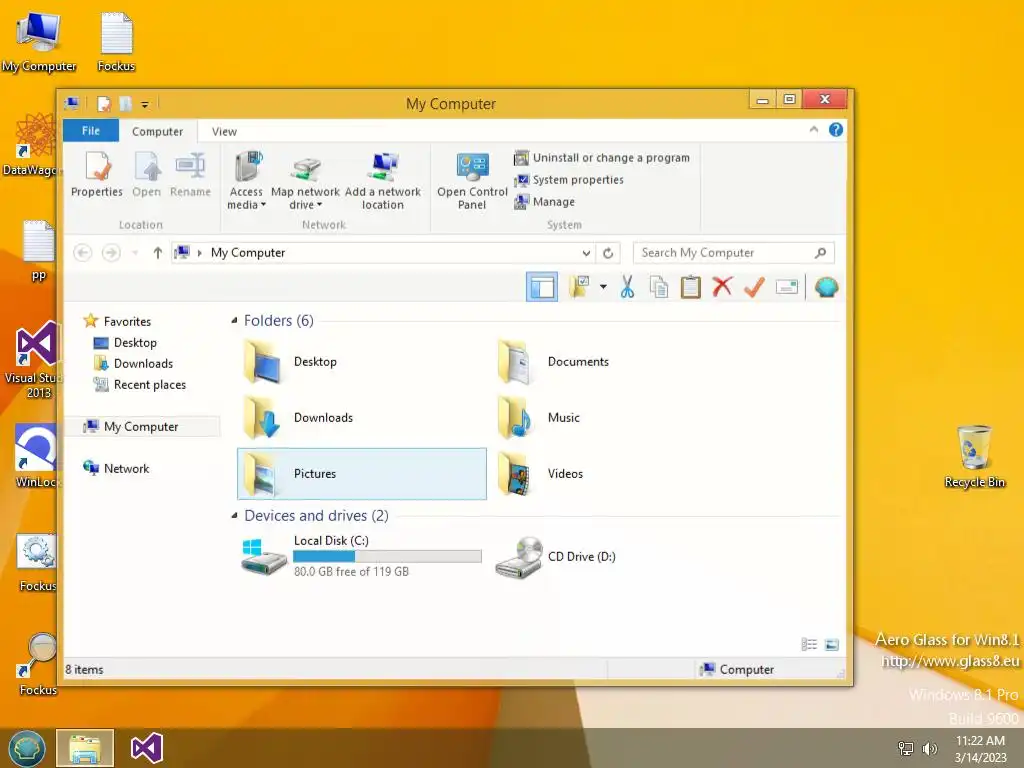Click the Cut scissors toolbar icon
Viewport: 1024px width, 768px height.
(627, 287)
